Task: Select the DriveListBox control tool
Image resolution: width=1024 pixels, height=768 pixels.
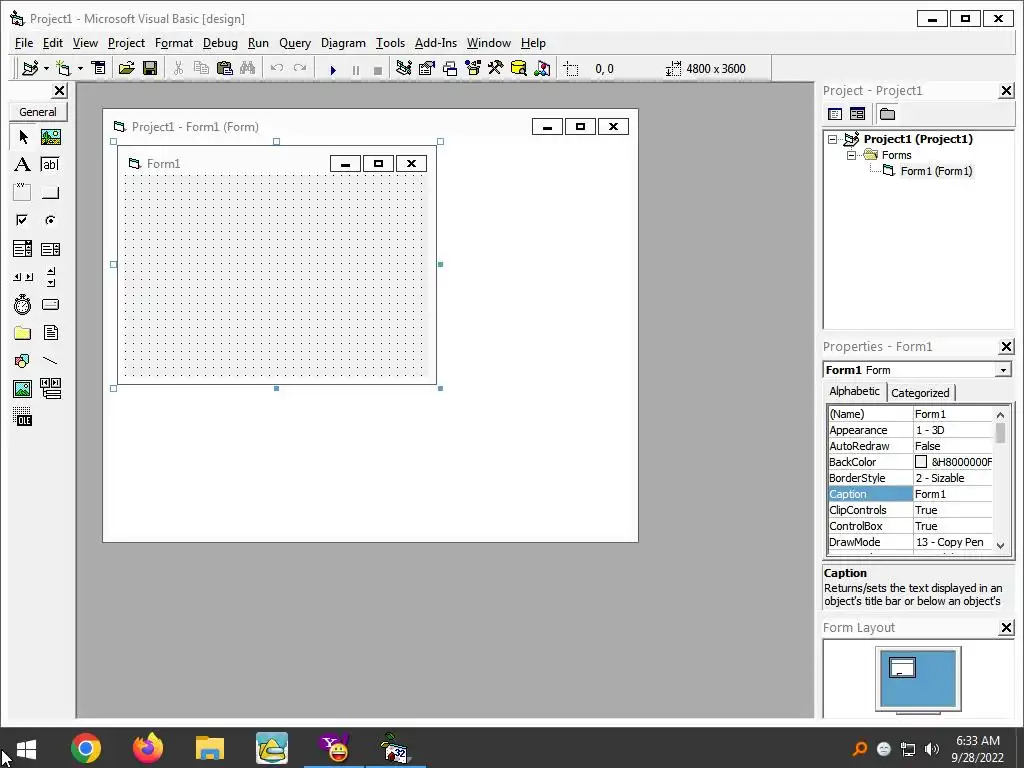Action: click(x=50, y=305)
